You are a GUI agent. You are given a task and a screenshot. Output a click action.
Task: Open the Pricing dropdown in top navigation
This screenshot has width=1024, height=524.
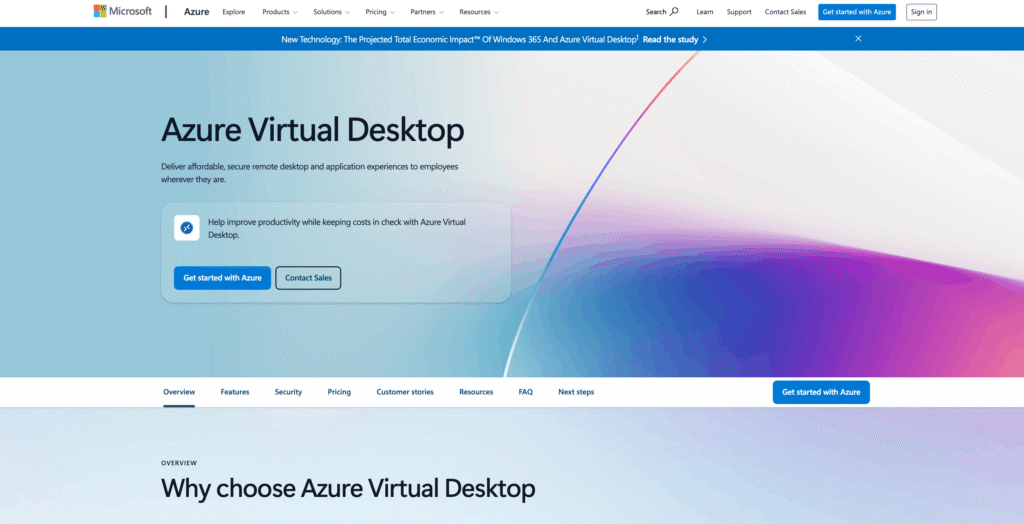380,12
